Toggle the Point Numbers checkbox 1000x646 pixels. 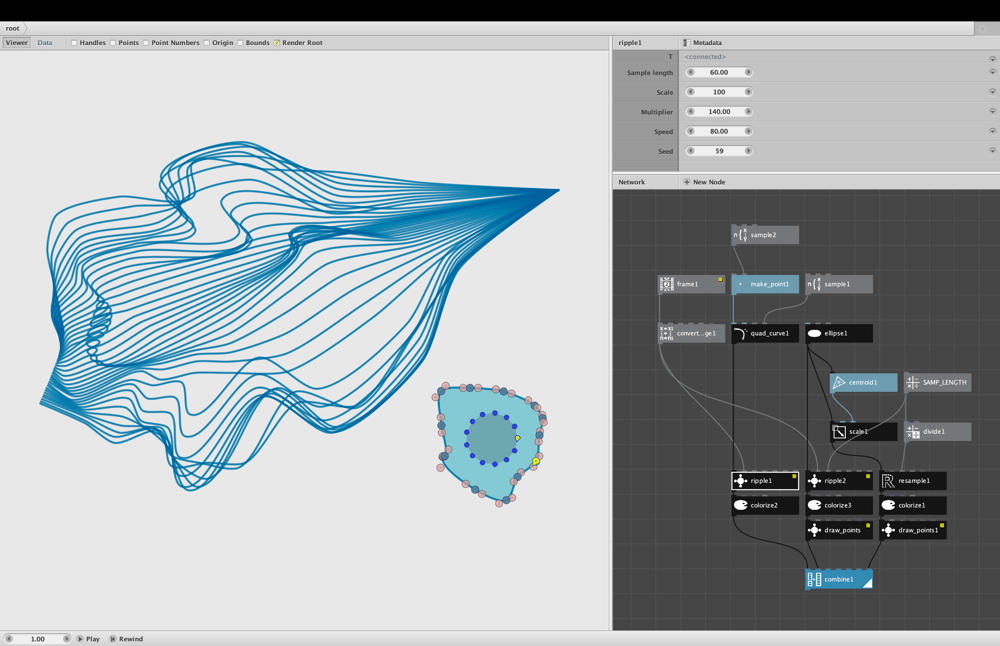pyautogui.click(x=146, y=43)
